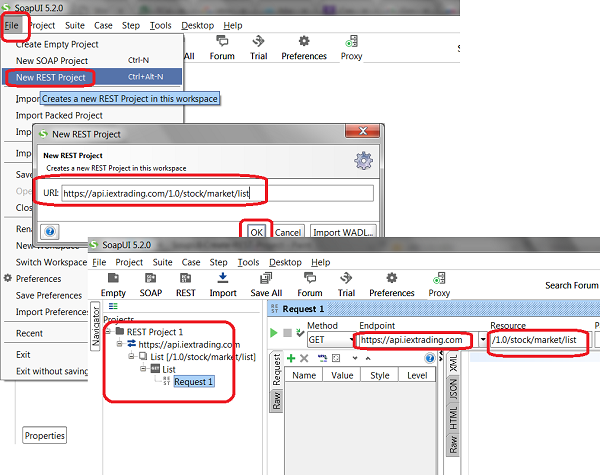Click the Save All toolbar icon
This screenshot has width=600, height=475.
point(265,283)
